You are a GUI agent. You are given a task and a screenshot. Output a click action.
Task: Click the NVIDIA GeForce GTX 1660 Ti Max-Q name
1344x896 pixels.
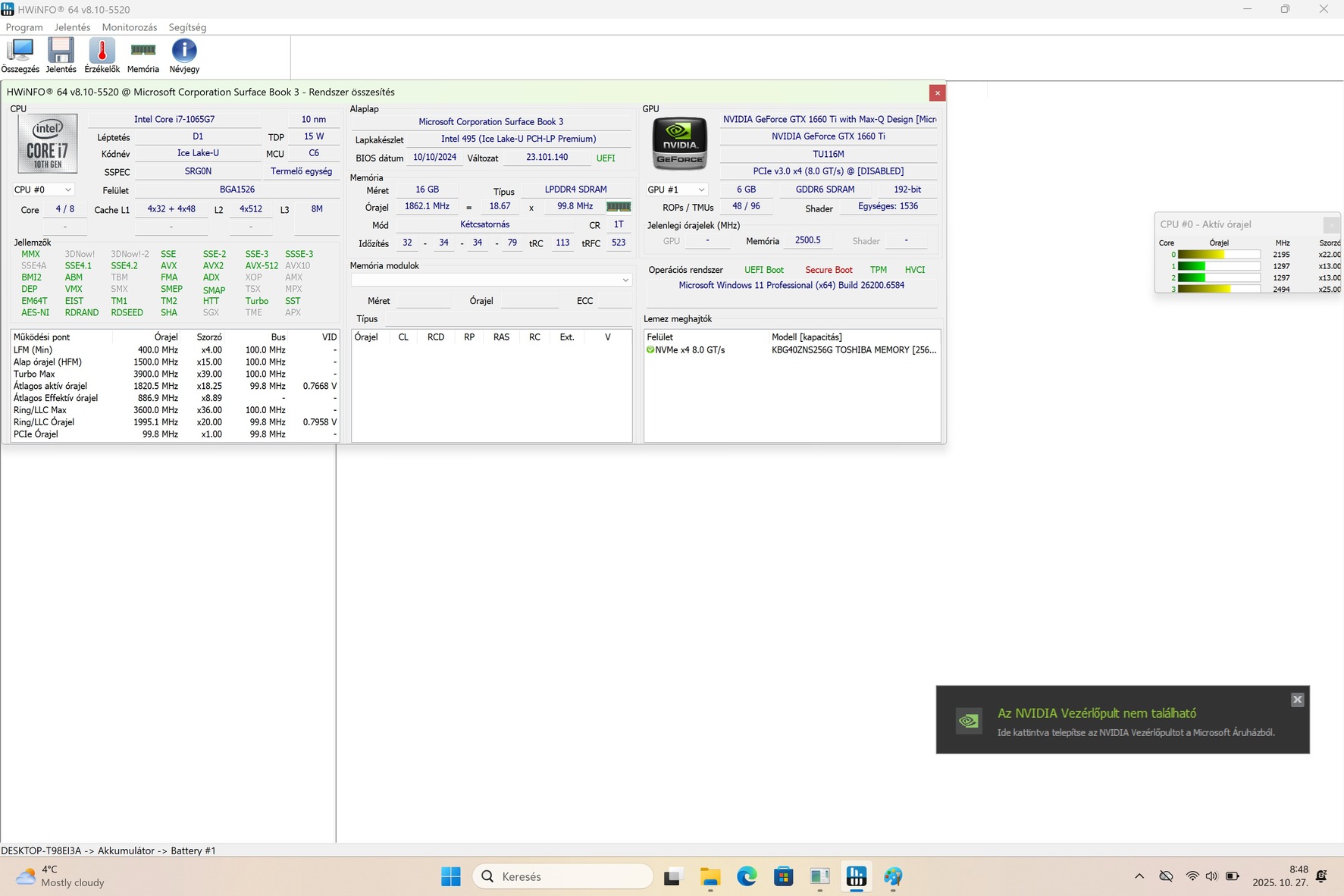[829, 119]
